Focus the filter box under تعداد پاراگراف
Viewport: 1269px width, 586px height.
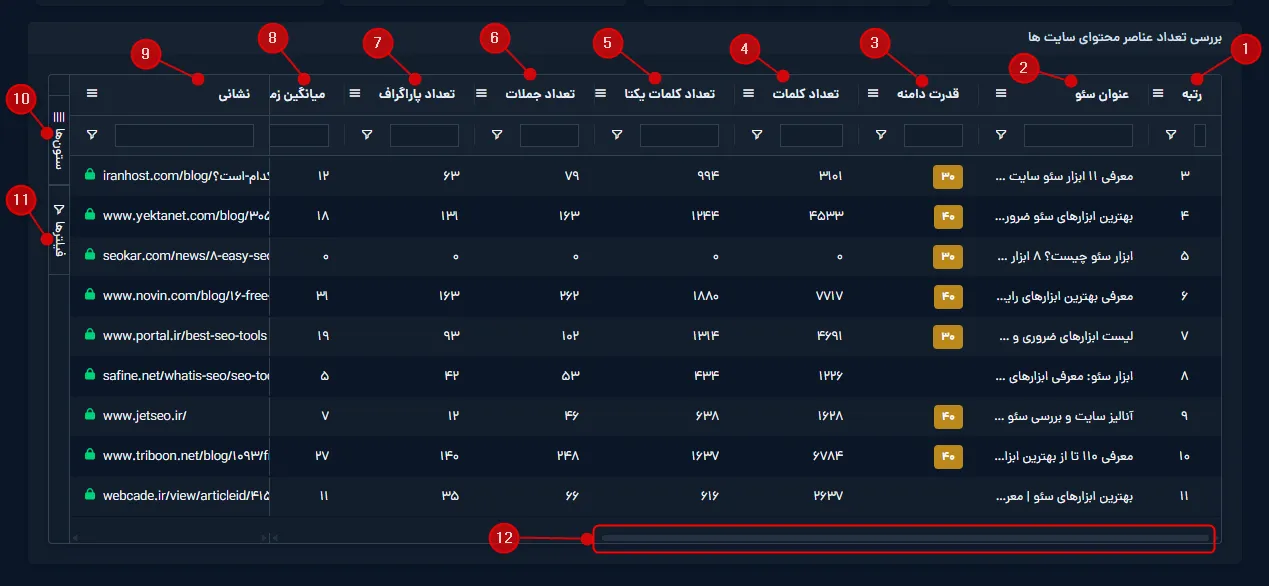tap(424, 135)
